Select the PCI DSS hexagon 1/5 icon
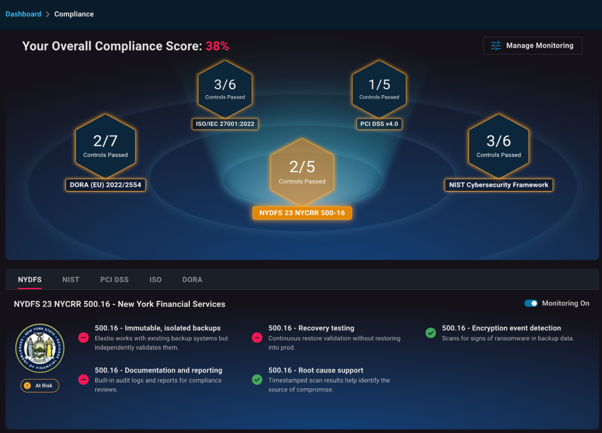Screen dimensions: 602x433 [378, 89]
